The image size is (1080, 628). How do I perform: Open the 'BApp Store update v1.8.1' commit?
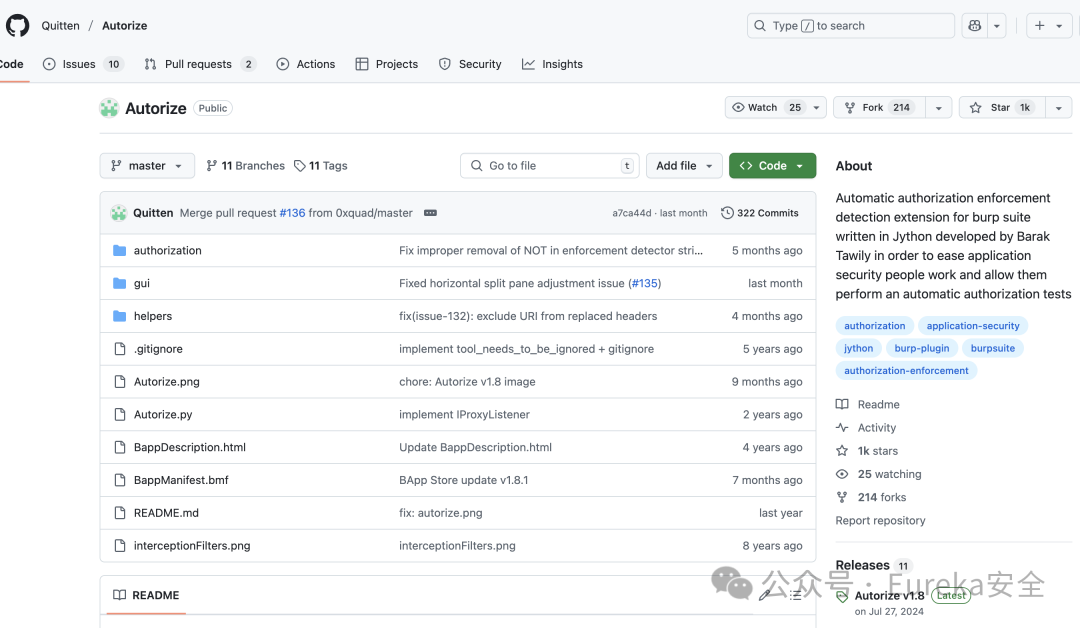pos(464,480)
